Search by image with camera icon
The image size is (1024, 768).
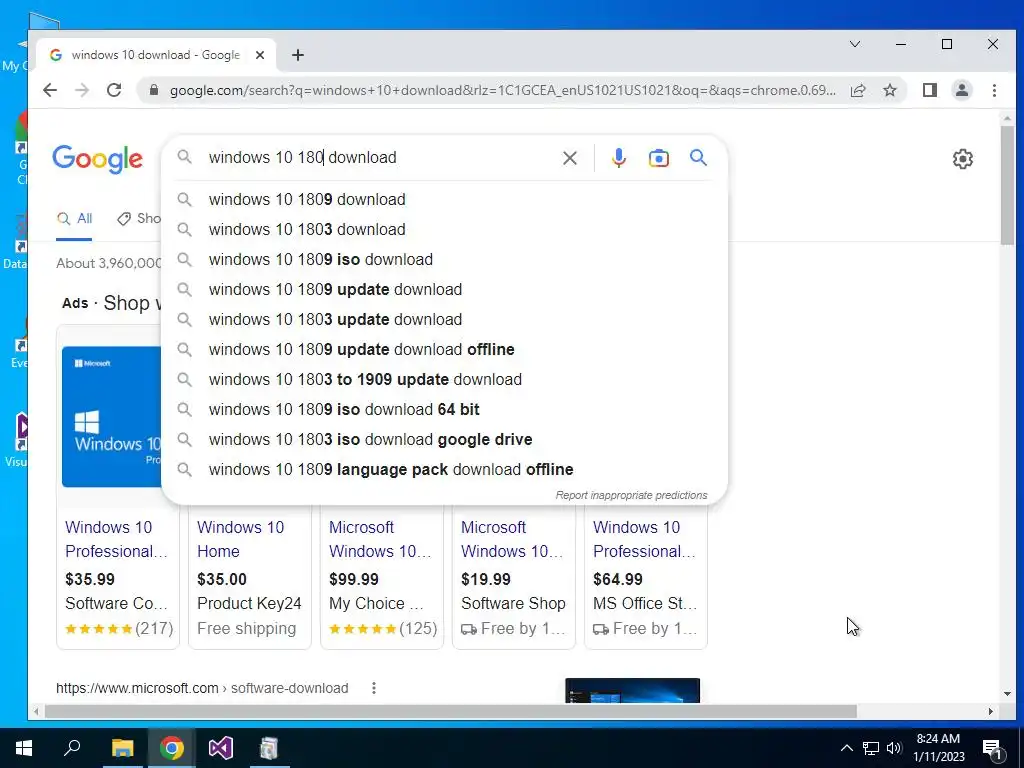tap(658, 157)
